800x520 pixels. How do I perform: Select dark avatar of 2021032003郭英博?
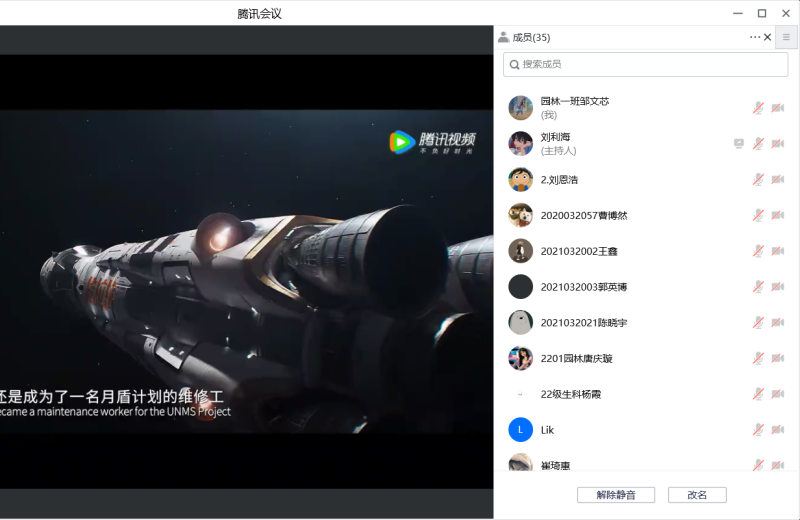click(x=520, y=287)
